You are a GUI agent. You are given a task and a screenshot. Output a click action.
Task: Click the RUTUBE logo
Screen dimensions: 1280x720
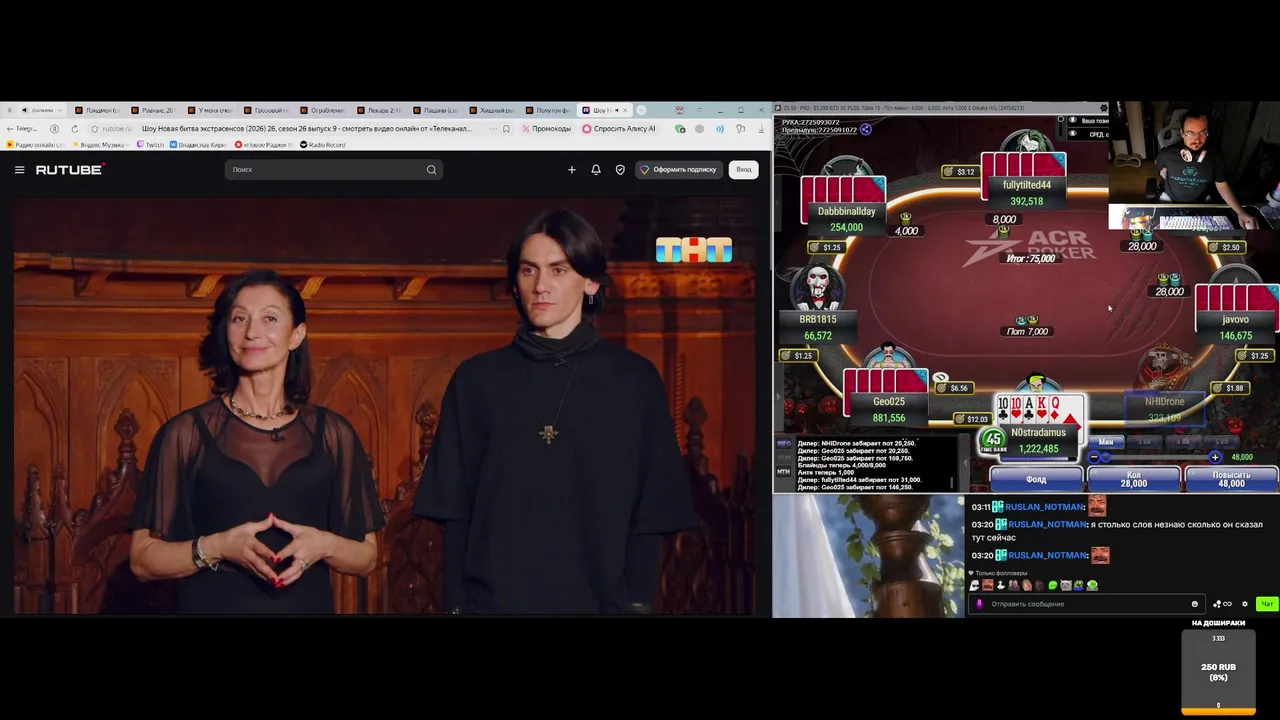pos(69,170)
